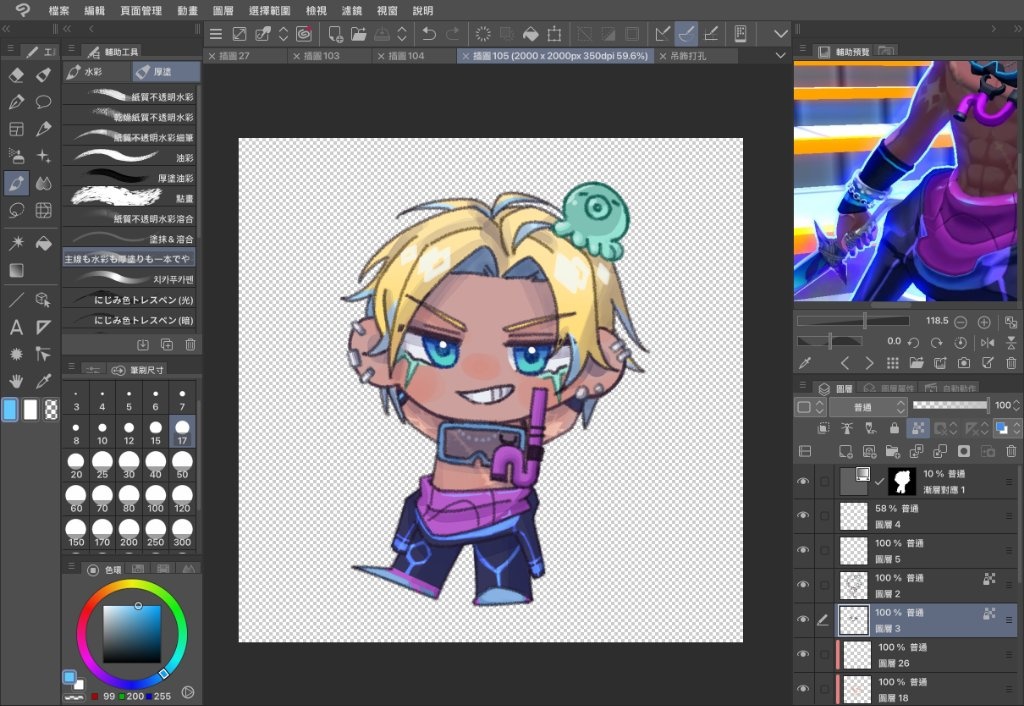This screenshot has width=1024, height=706.
Task: Open the layer color dropdown with blue squares
Action: [1006, 428]
